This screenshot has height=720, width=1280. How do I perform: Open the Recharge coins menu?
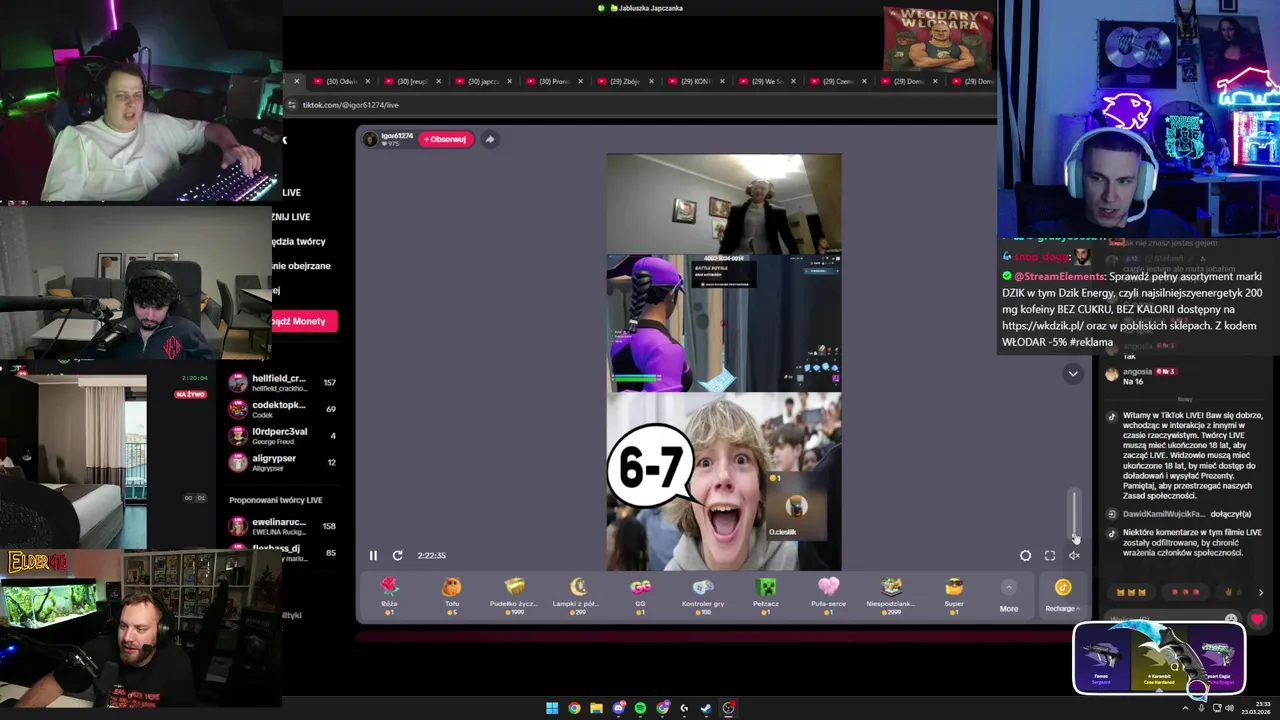[x=1062, y=594]
